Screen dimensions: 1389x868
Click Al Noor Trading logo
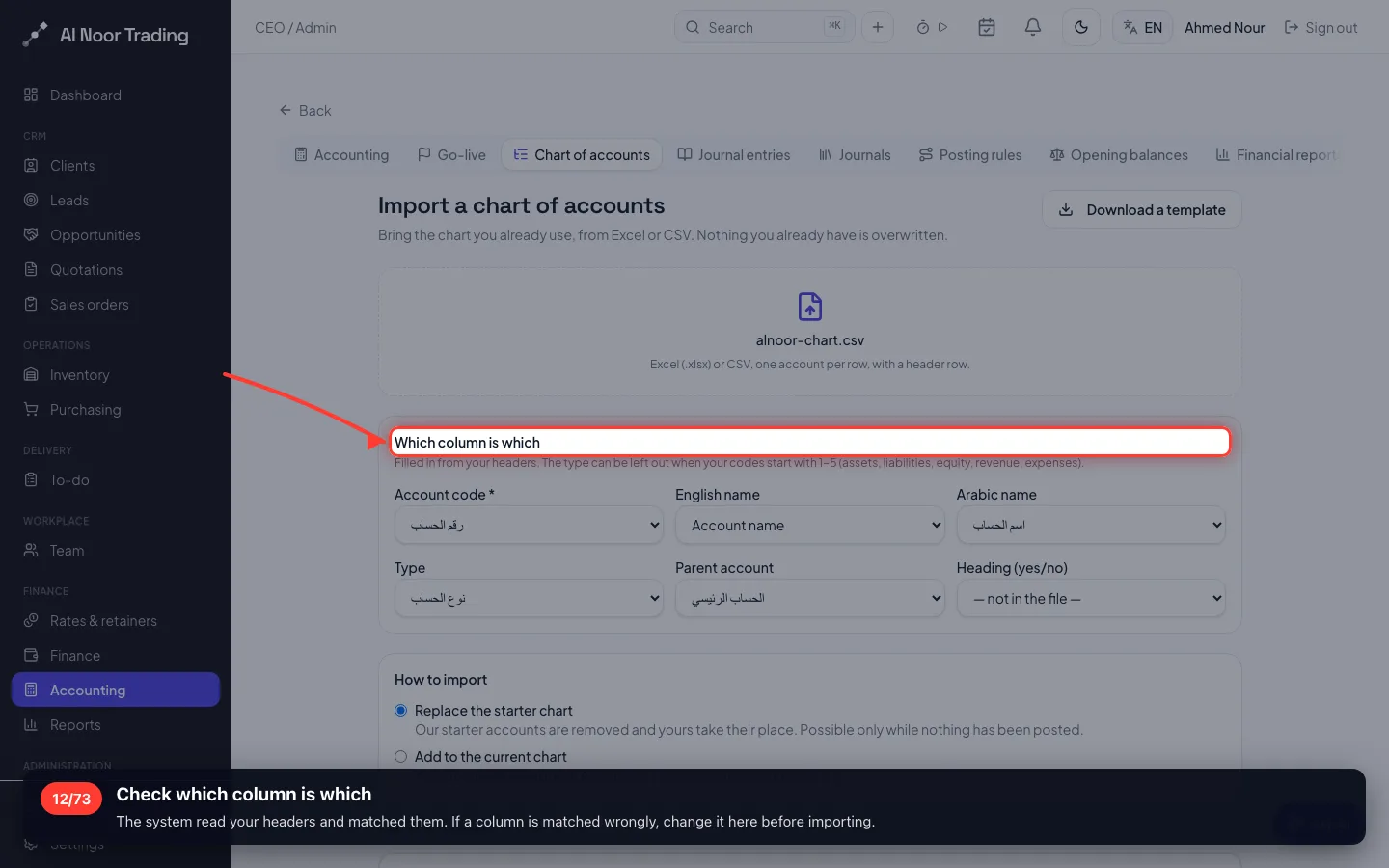tap(106, 35)
